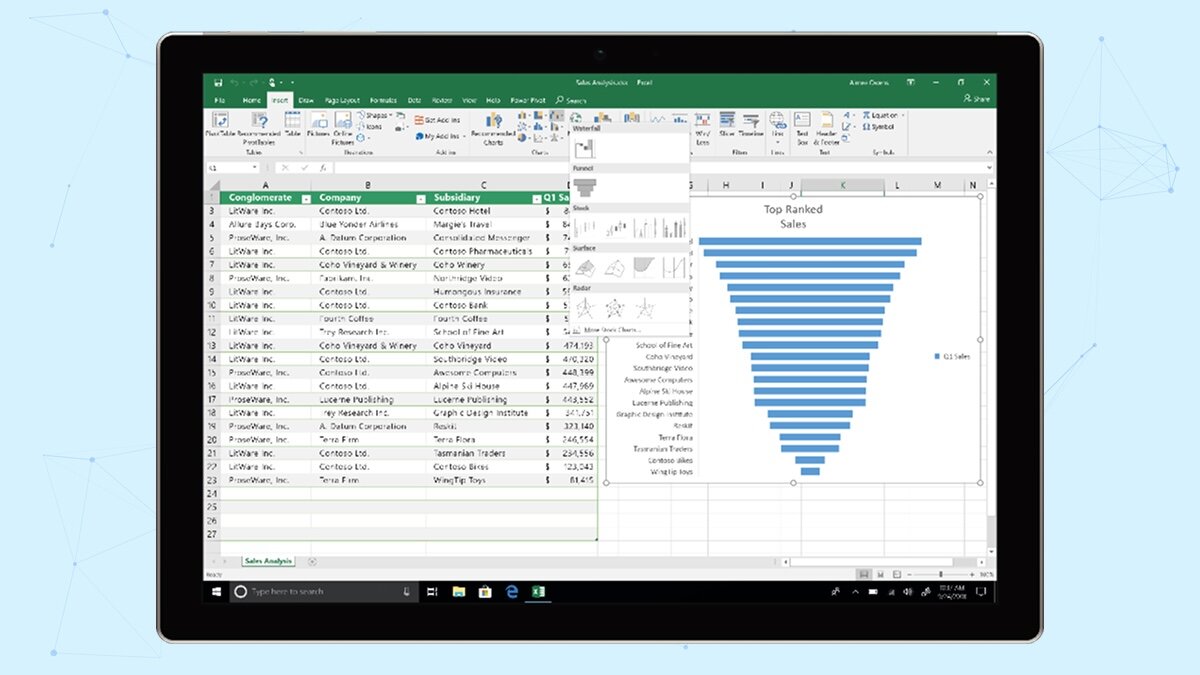The image size is (1200, 675).
Task: Open the Company column filter dropdown
Action: (420, 198)
